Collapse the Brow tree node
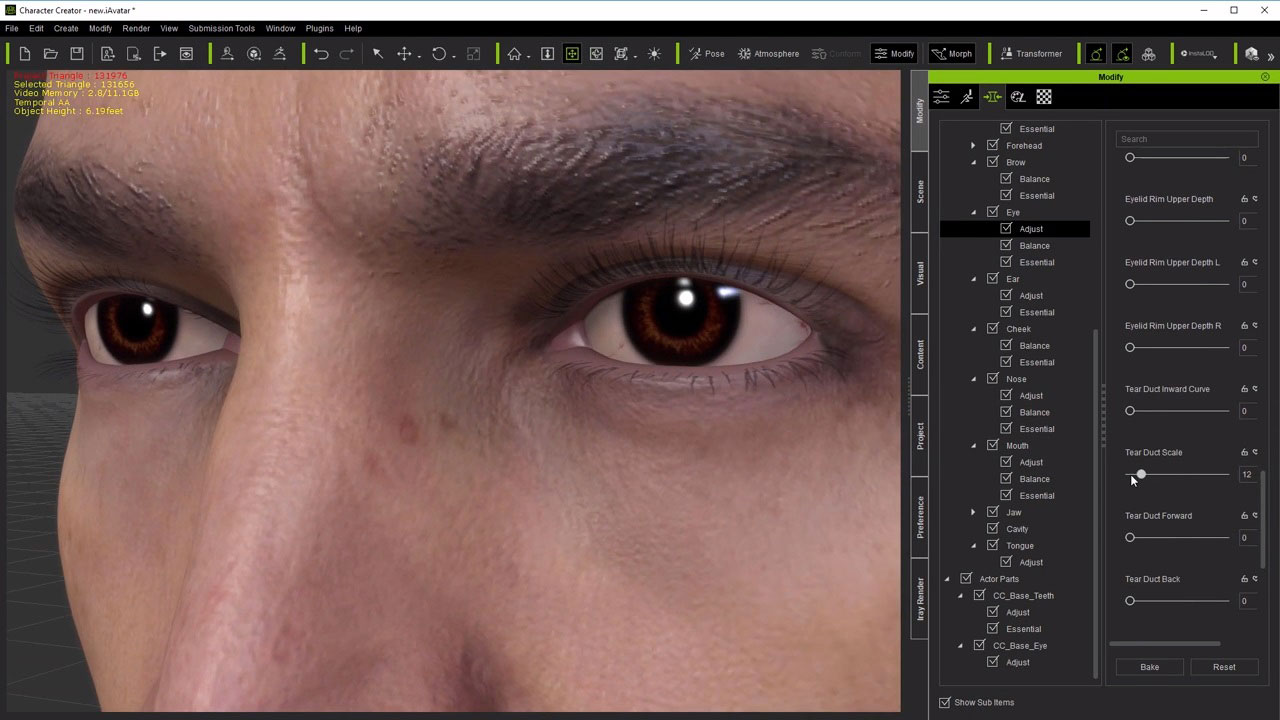The height and width of the screenshot is (720, 1280). pos(973,162)
